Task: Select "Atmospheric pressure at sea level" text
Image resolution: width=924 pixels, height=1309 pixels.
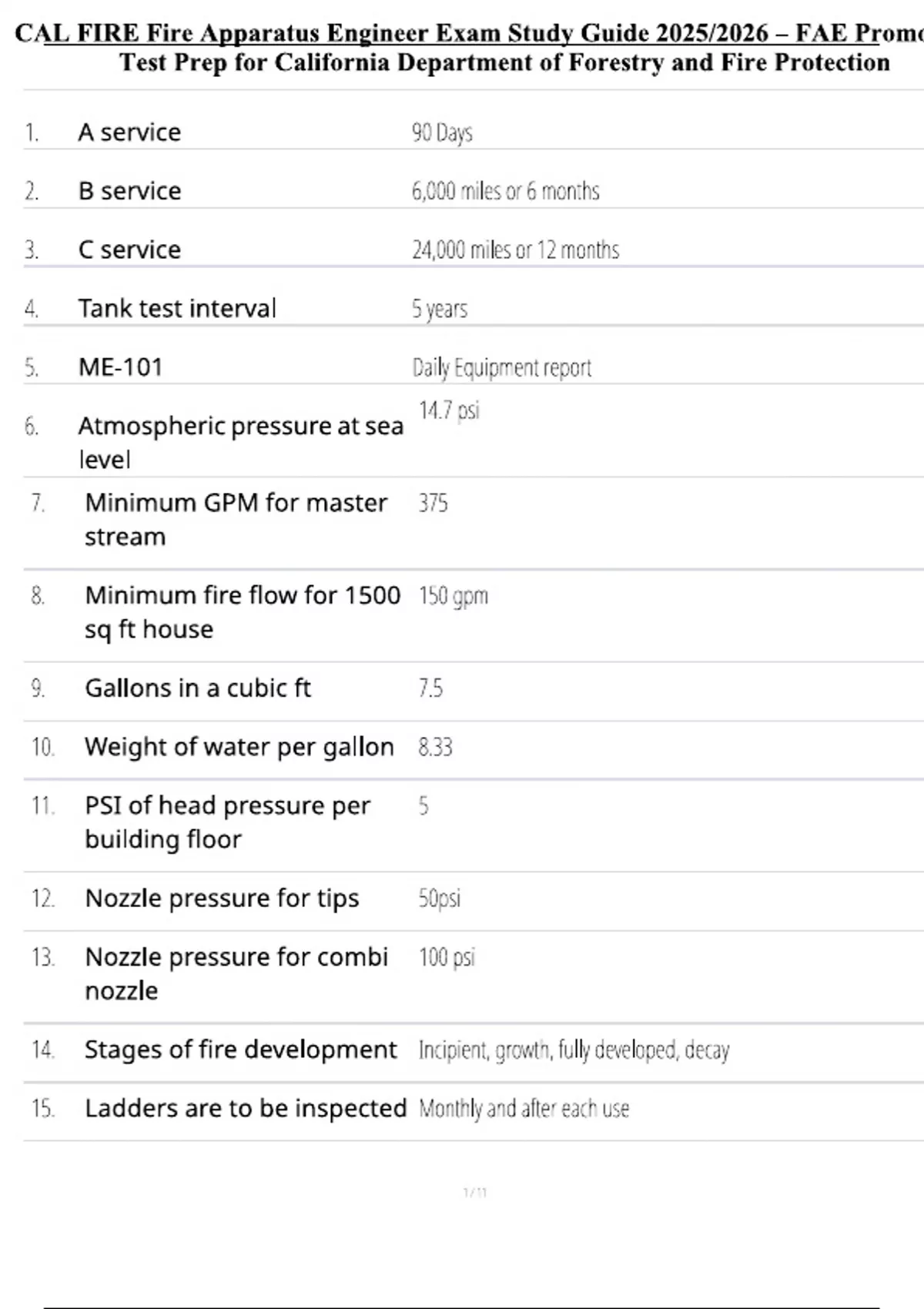Action: tap(240, 442)
